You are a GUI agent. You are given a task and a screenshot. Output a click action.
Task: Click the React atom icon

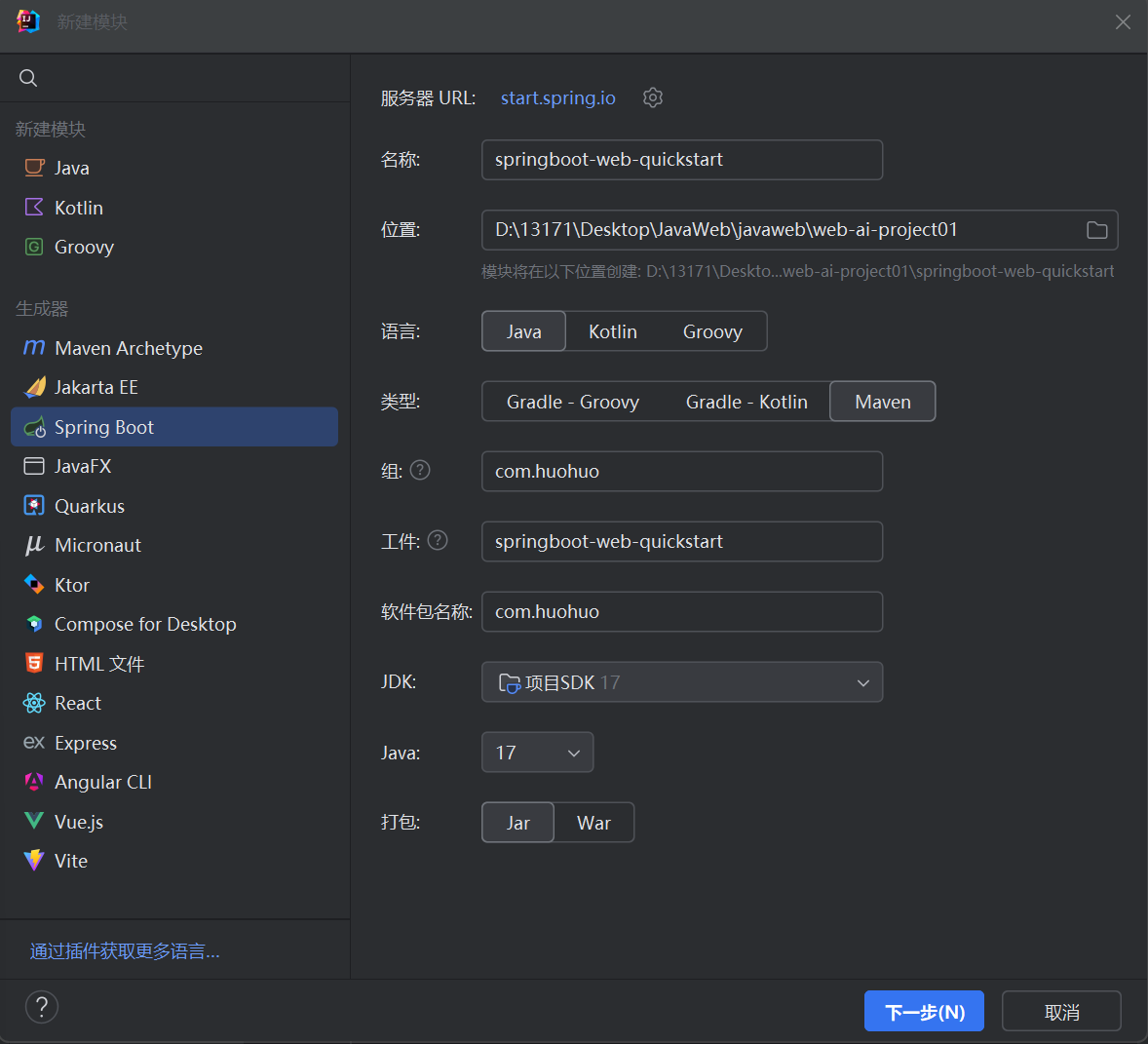[x=34, y=703]
